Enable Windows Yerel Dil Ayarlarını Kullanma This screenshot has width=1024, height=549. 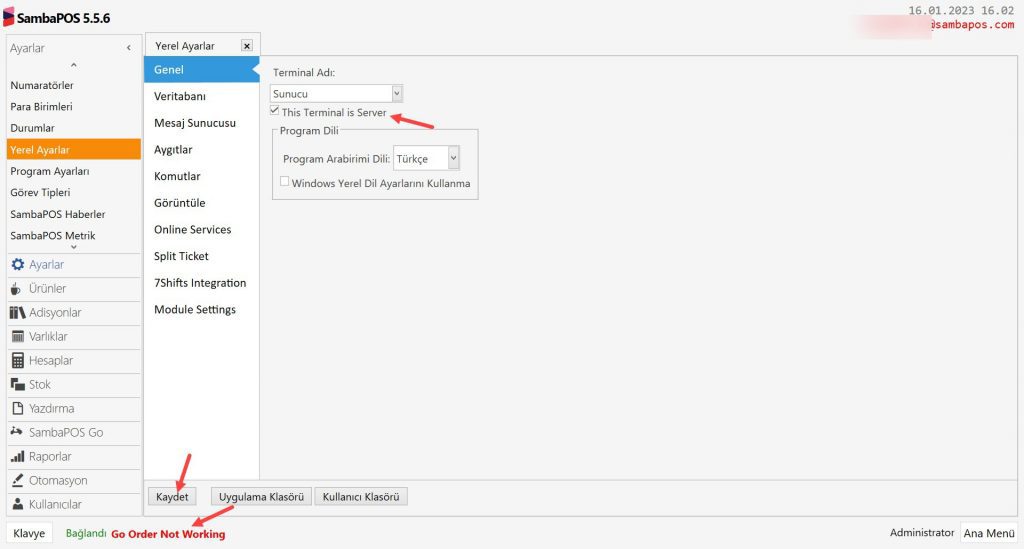click(x=285, y=182)
